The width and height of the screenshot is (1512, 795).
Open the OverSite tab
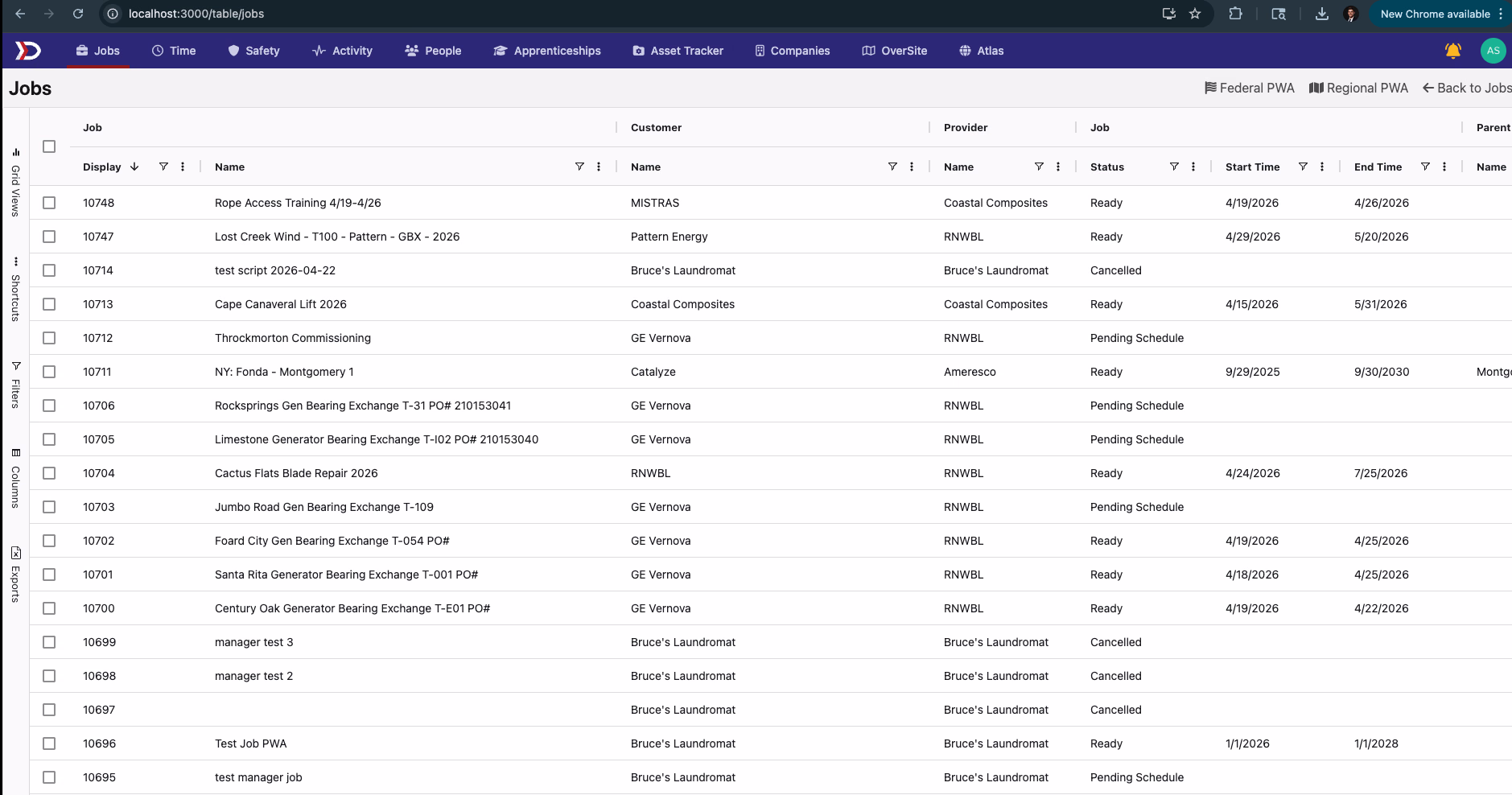pyautogui.click(x=895, y=51)
